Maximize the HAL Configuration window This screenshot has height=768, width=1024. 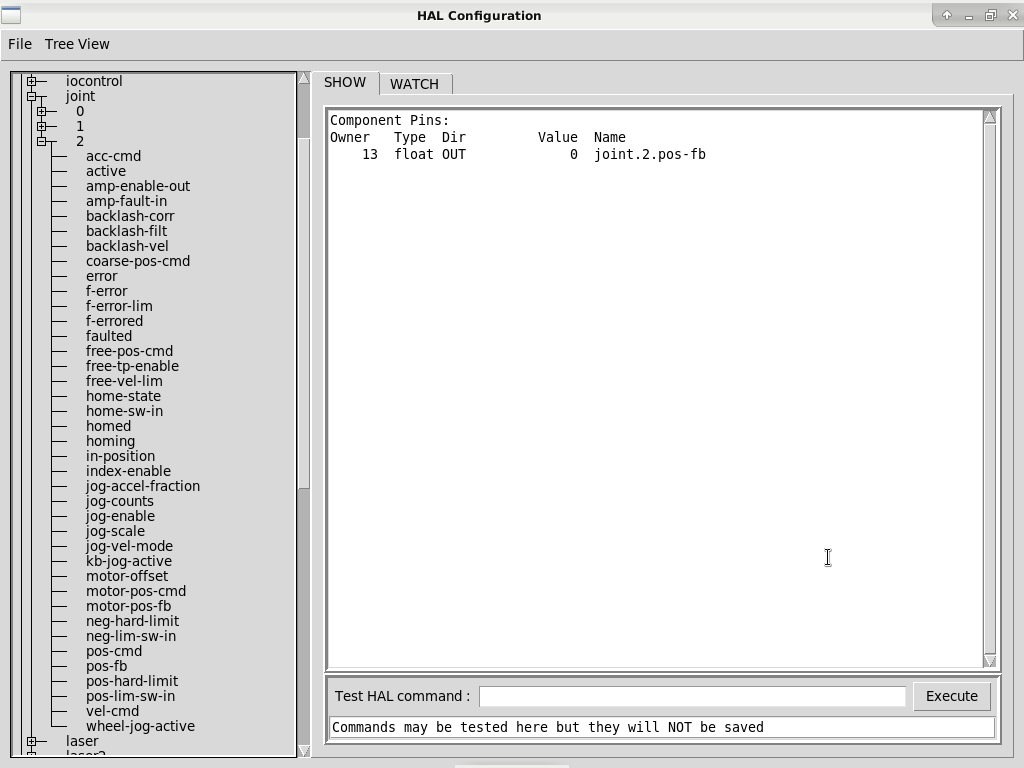click(x=991, y=15)
